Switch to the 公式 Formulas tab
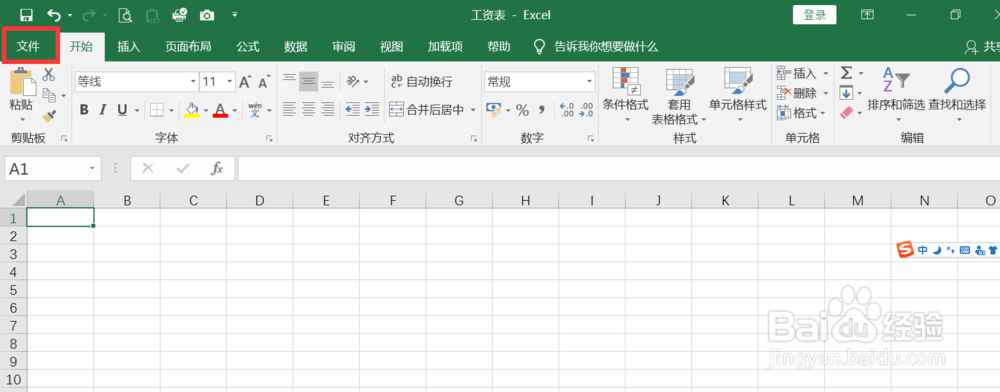 [x=248, y=47]
